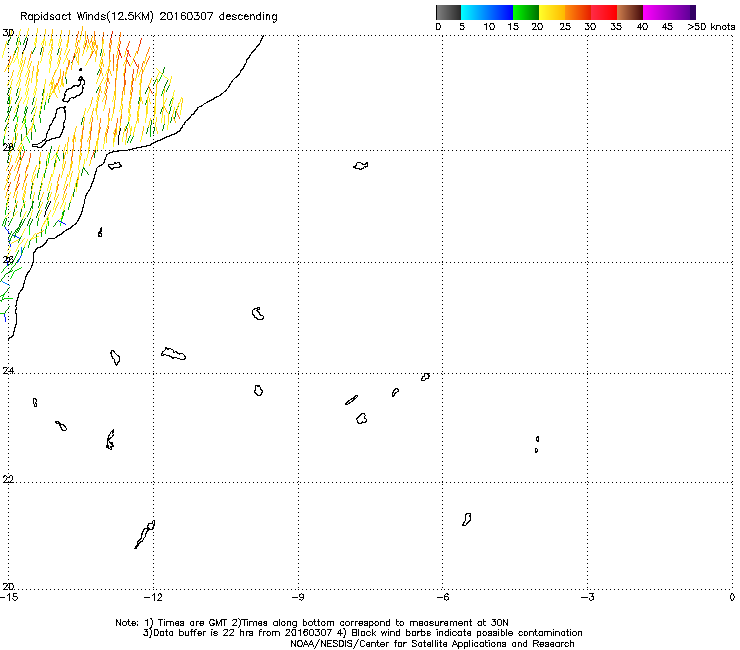740x650 pixels.
Task: Click the latitude label '30'
Action: click(x=8, y=33)
